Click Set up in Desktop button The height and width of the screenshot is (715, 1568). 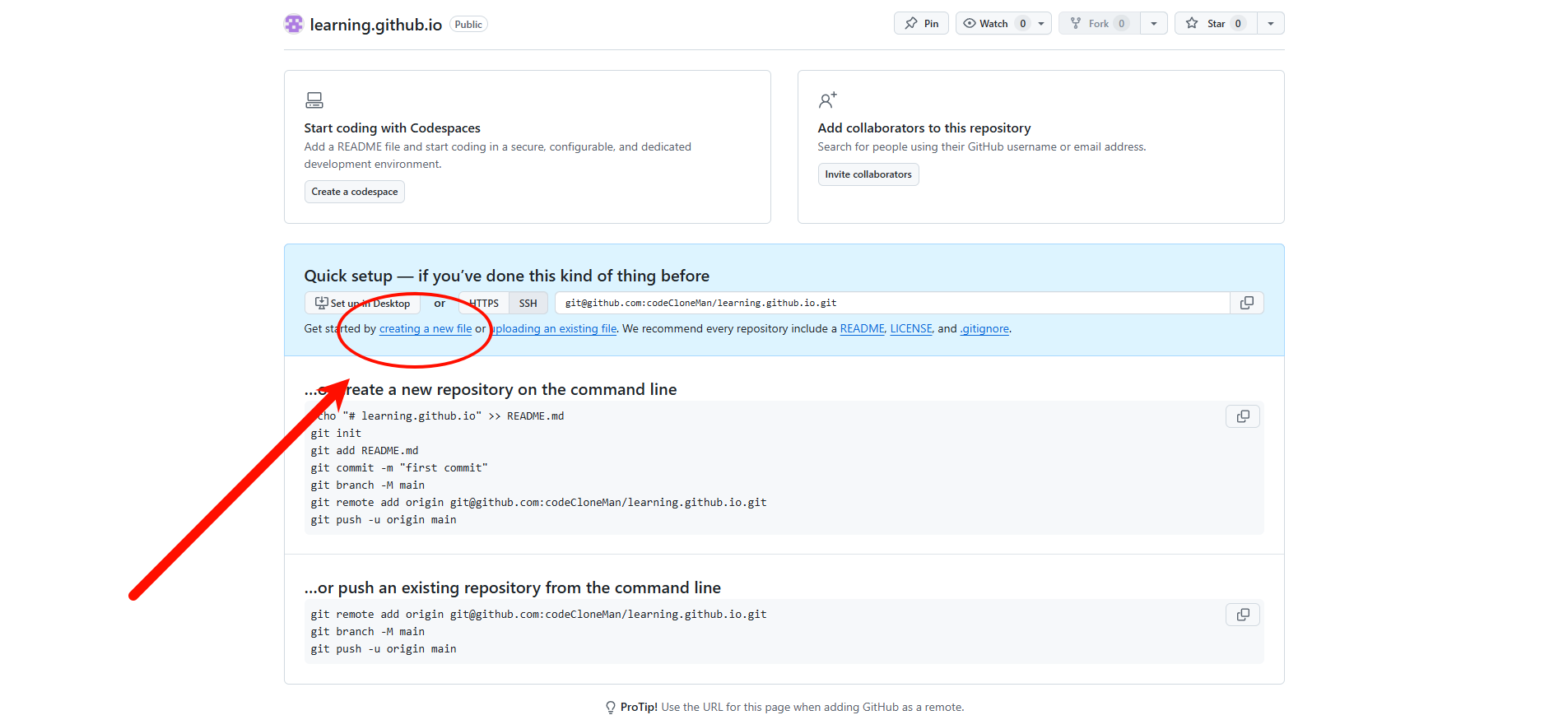coord(362,303)
